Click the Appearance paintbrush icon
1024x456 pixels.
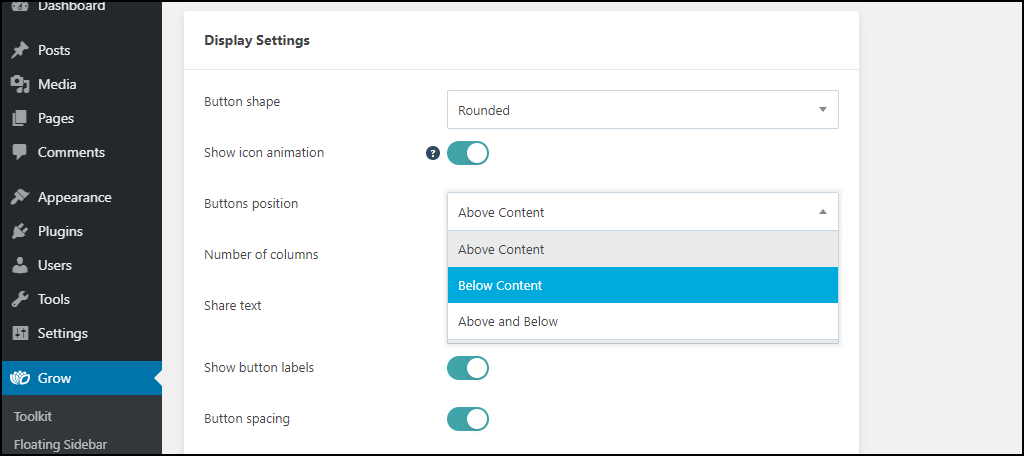[x=20, y=197]
